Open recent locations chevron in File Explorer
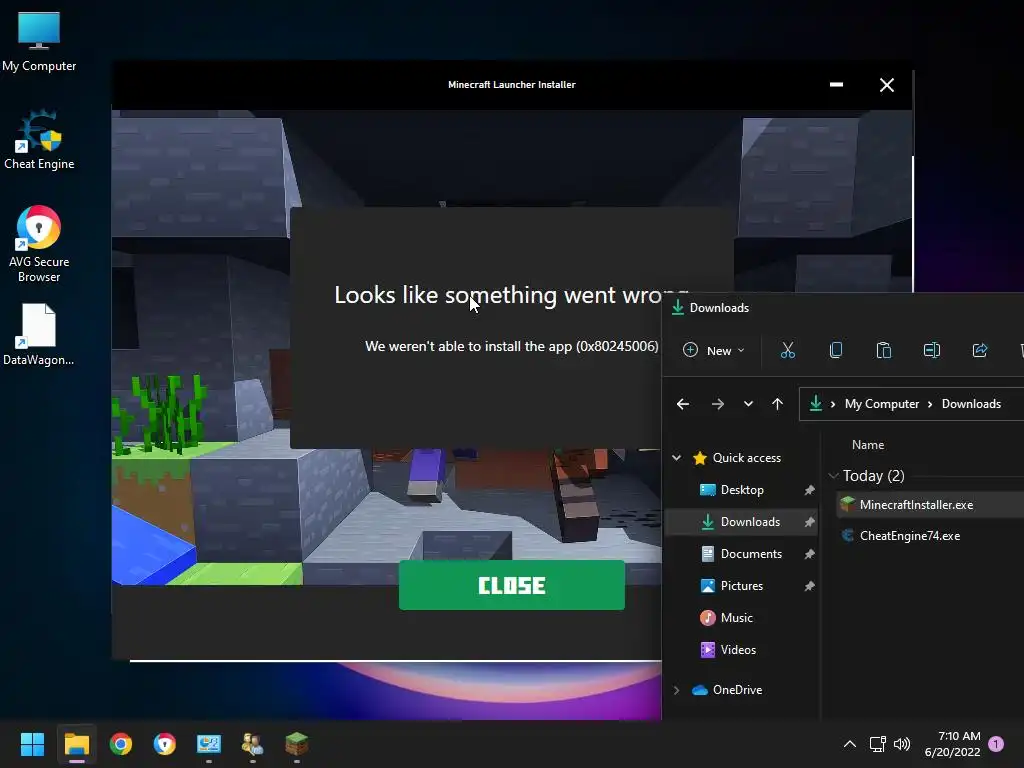 click(748, 404)
